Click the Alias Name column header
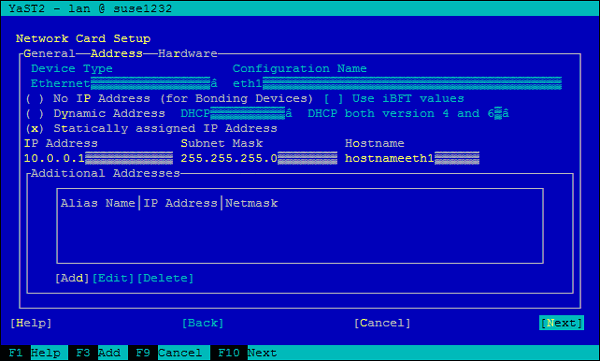The image size is (600, 361). [98, 203]
